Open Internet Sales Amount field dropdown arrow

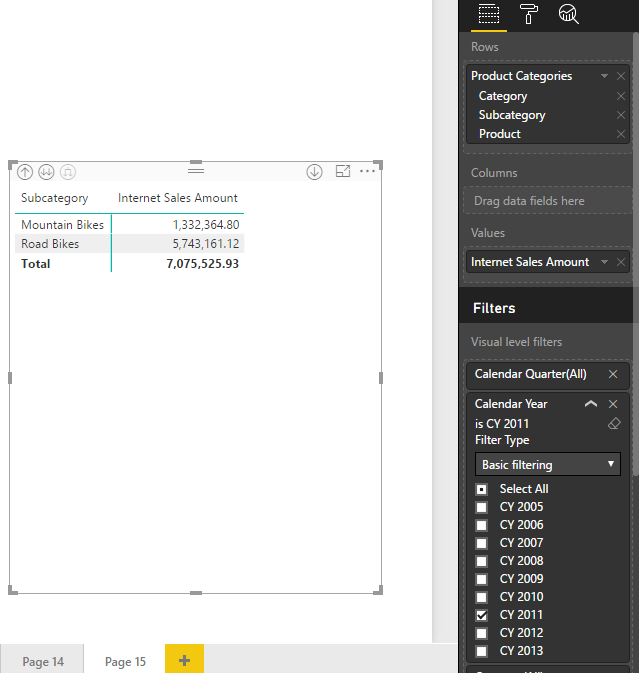604,262
